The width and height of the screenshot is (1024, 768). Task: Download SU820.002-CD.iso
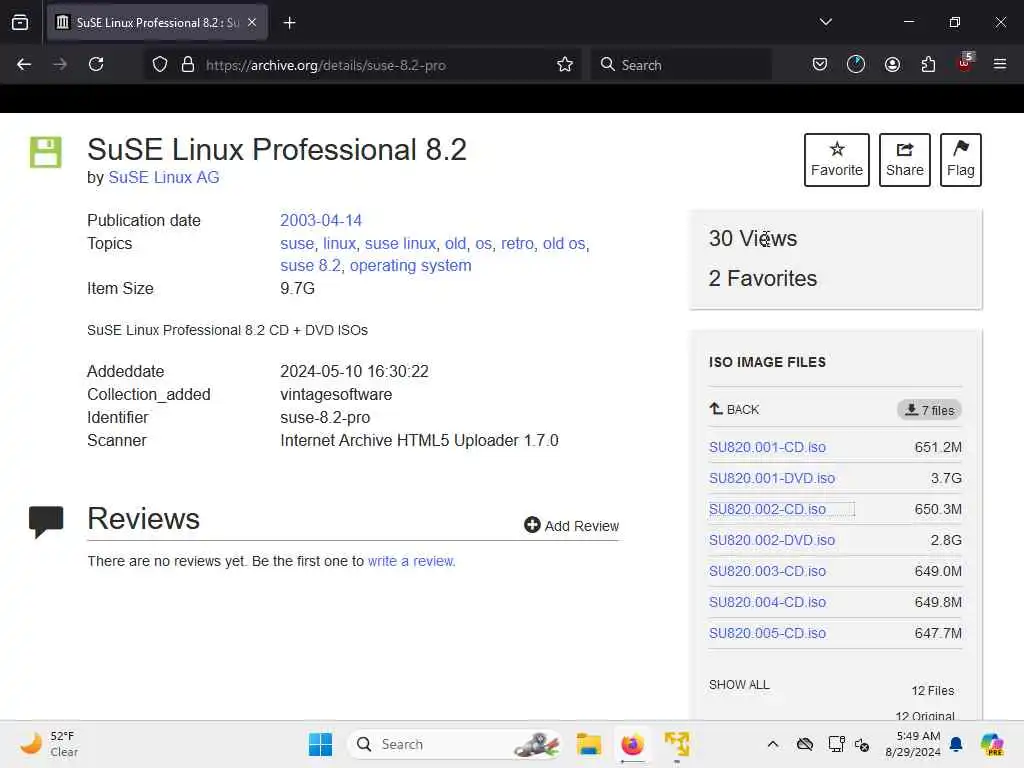click(x=767, y=509)
